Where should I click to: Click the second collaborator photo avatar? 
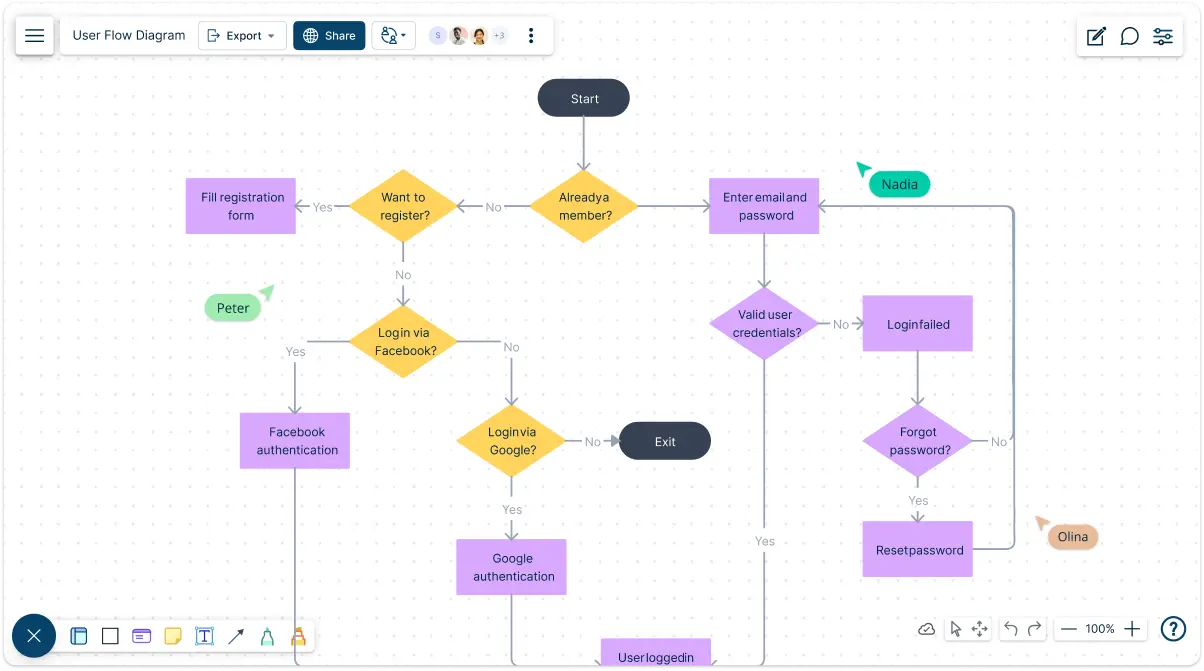tap(459, 36)
